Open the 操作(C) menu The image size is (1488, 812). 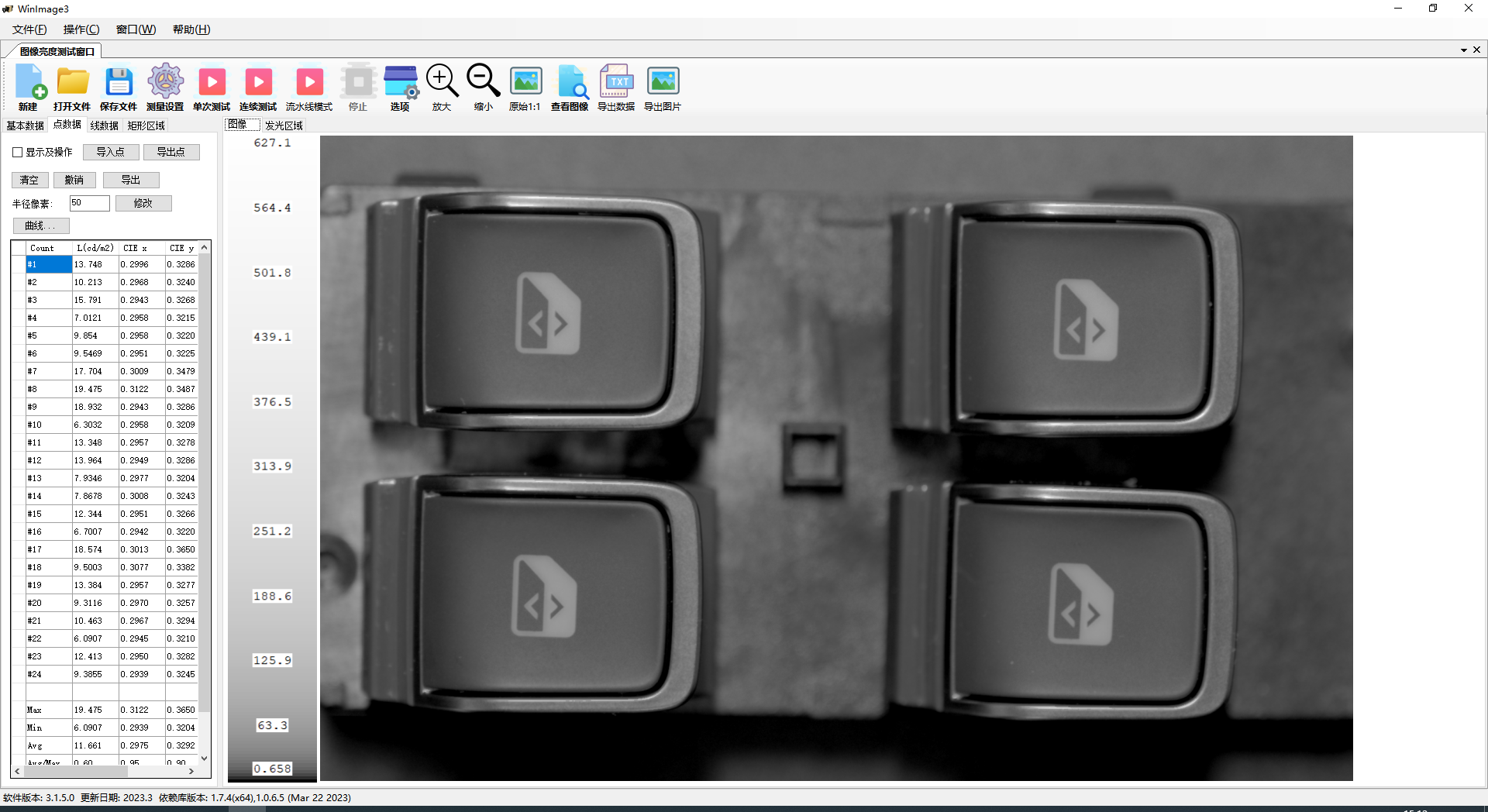[81, 29]
